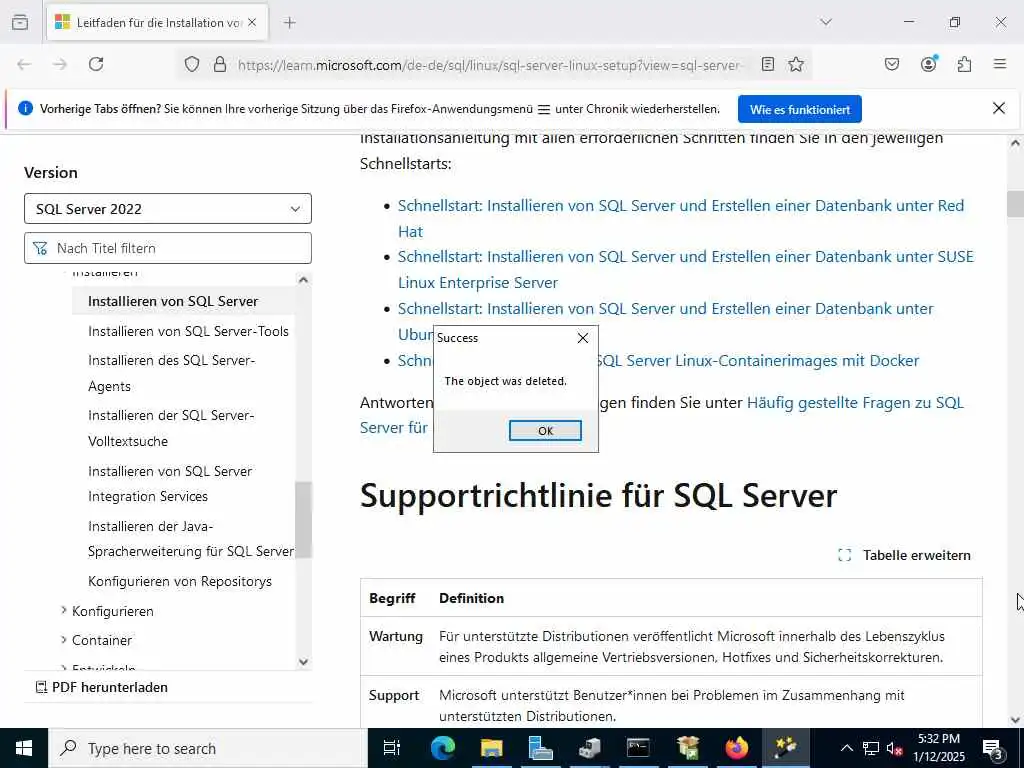Open the Windows Start menu

pyautogui.click(x=24, y=748)
